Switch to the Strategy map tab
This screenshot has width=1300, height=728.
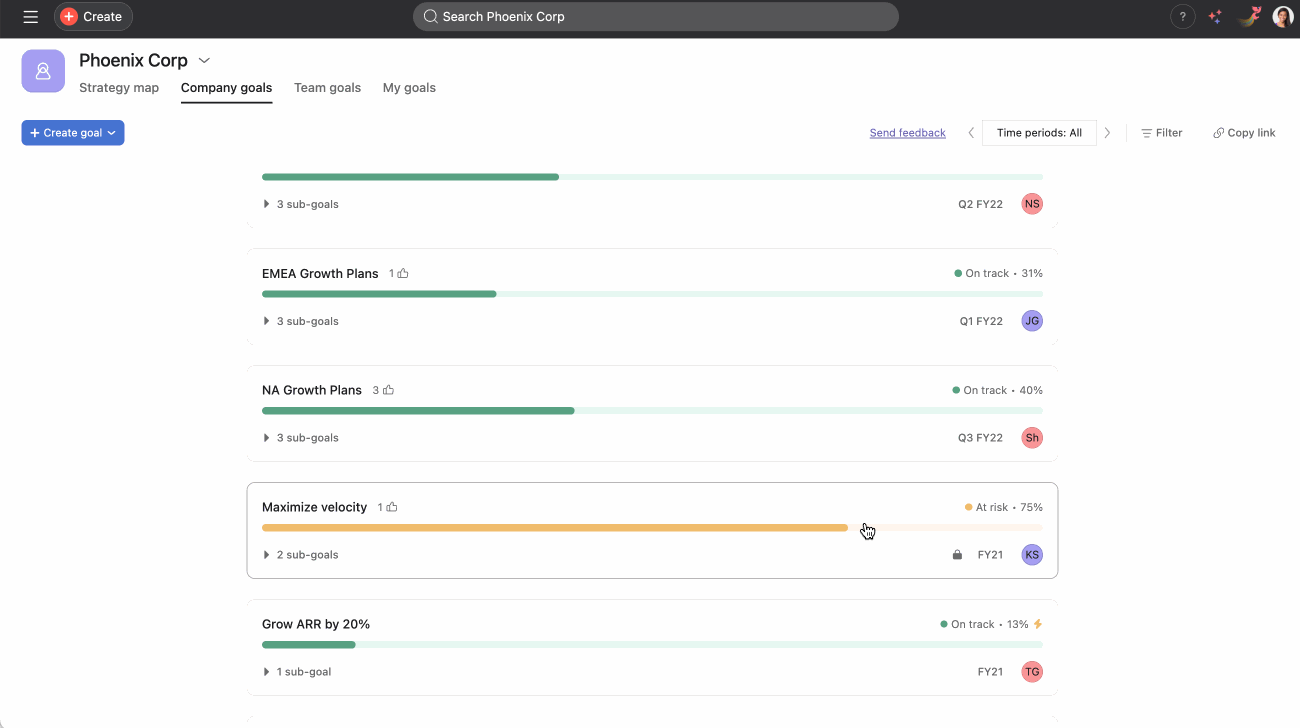[119, 88]
